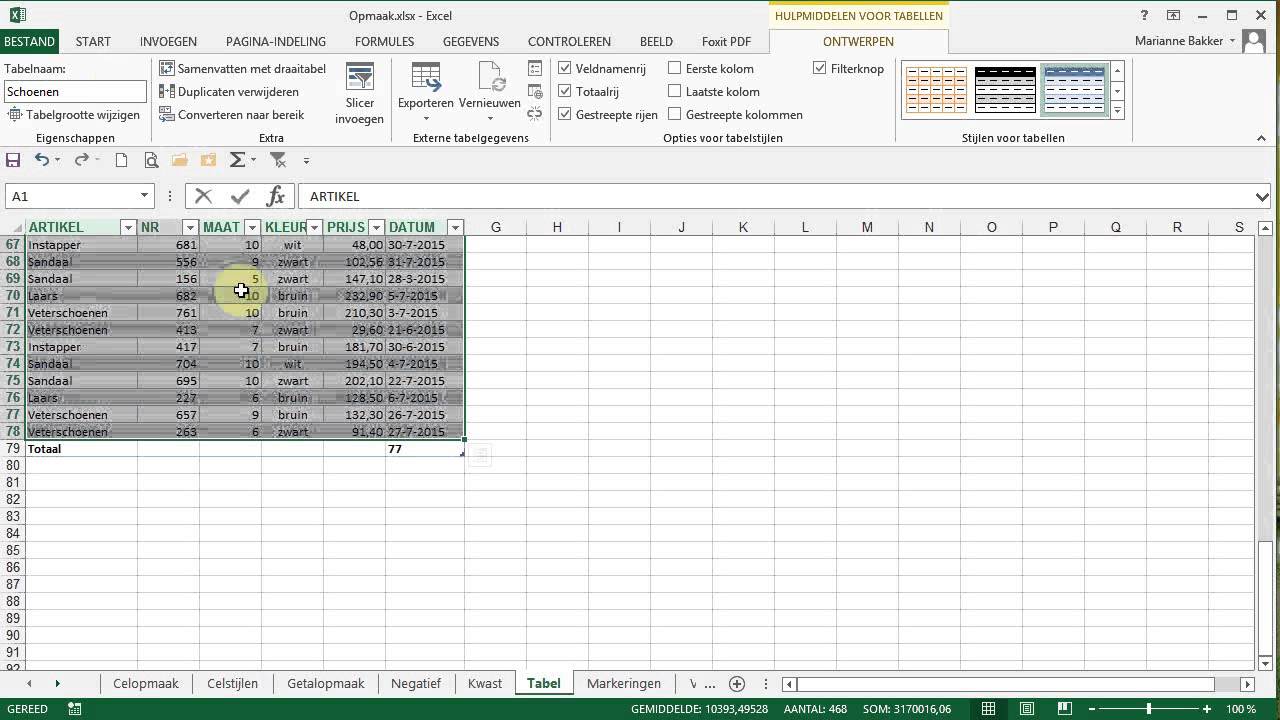This screenshot has width=1280, height=720.
Task: Open the BESTAND tab
Action: click(x=29, y=41)
